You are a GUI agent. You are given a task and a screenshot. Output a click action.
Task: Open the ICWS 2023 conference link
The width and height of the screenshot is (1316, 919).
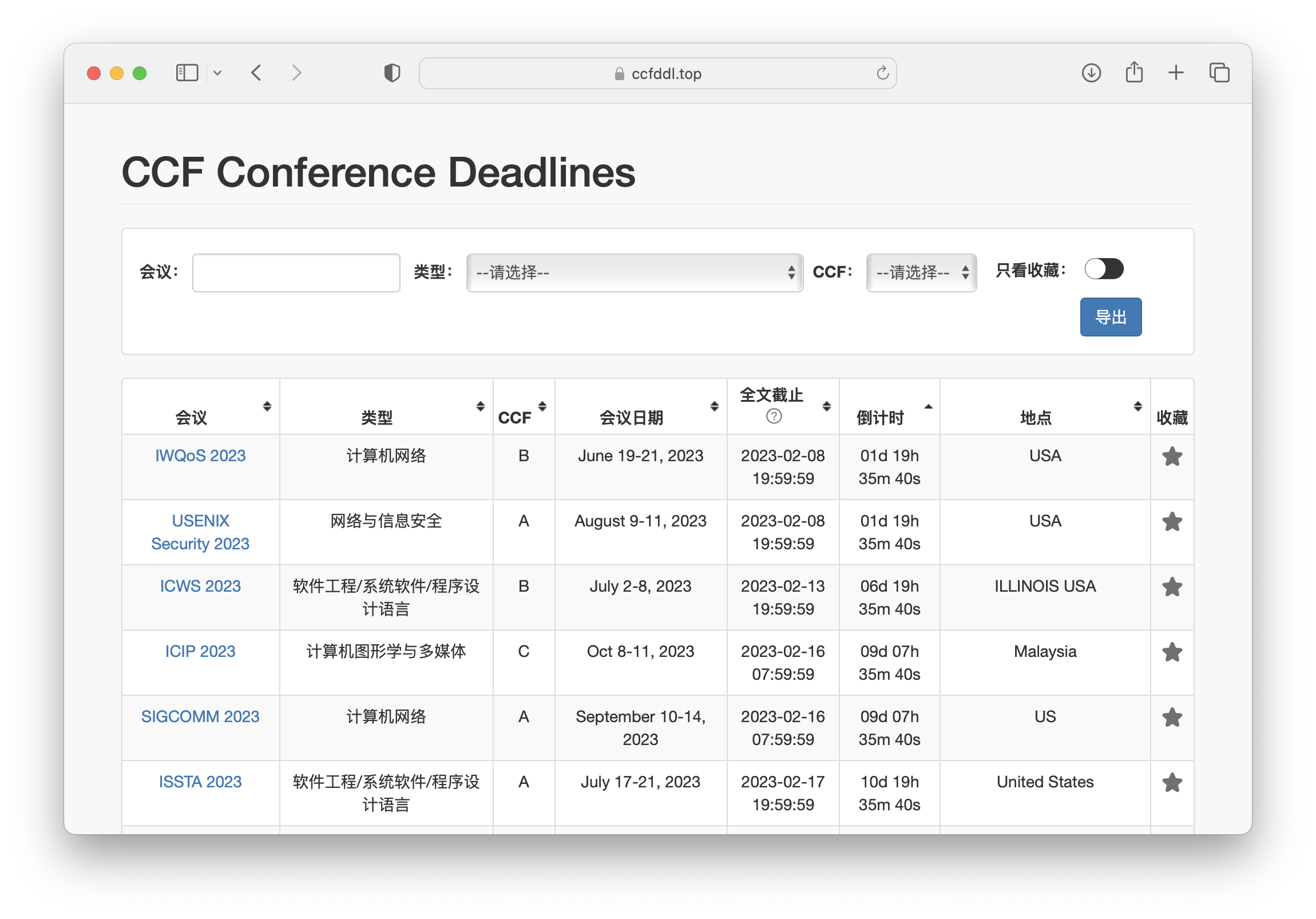click(x=200, y=586)
